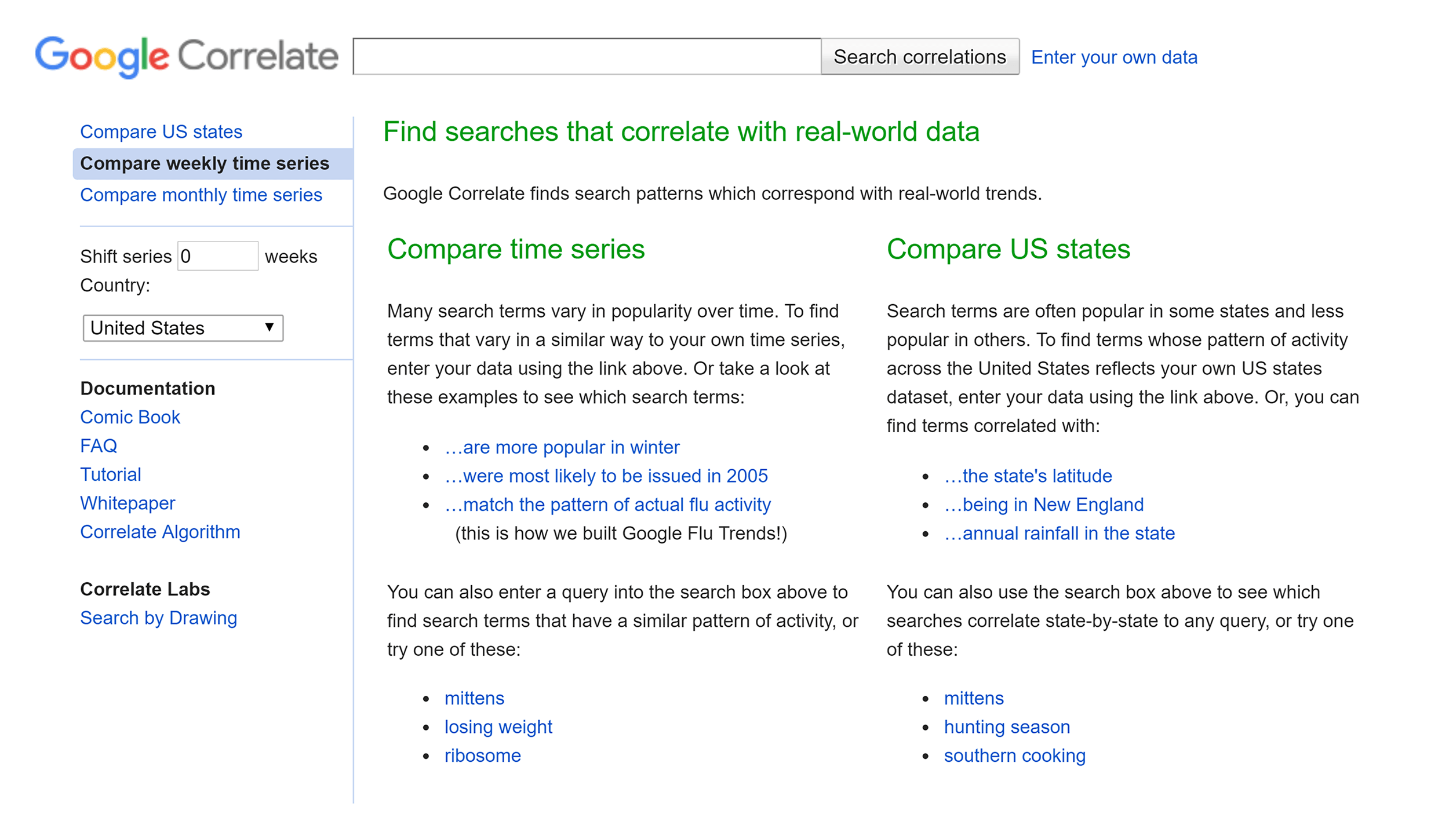1449x840 pixels.
Task: Open the state's latitude example link
Action: [x=1028, y=476]
